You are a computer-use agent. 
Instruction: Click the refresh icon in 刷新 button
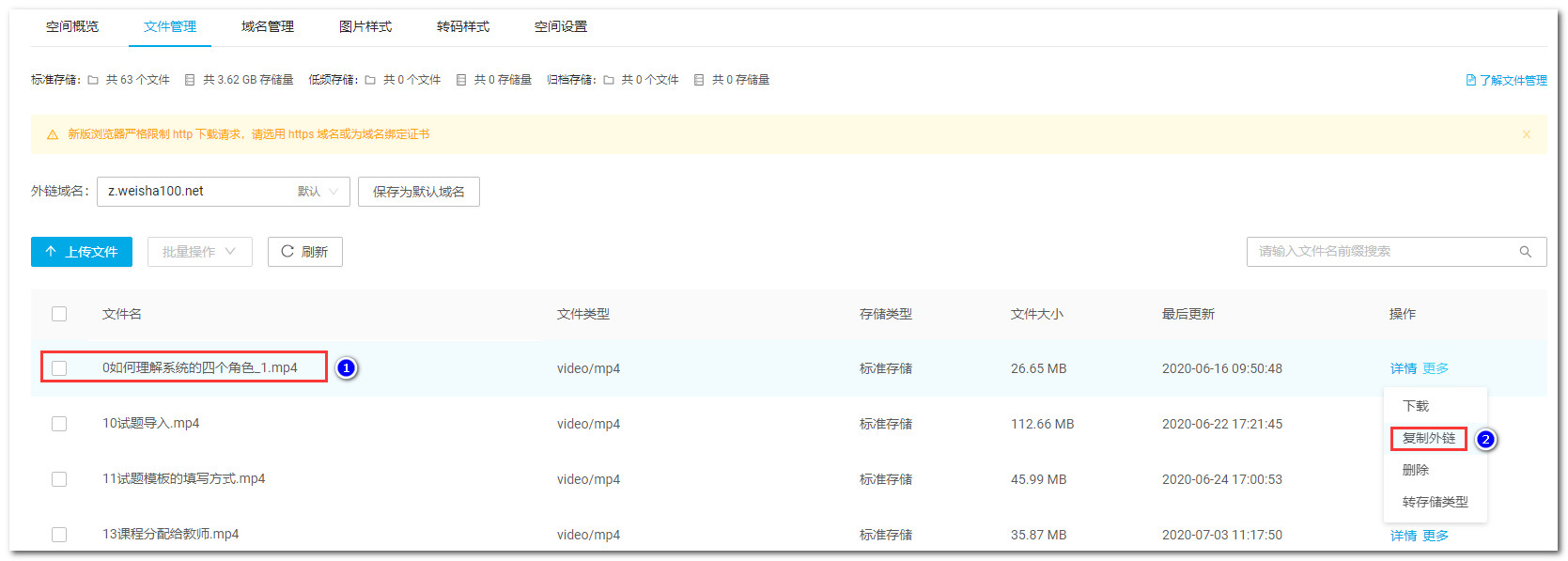pyautogui.click(x=287, y=252)
